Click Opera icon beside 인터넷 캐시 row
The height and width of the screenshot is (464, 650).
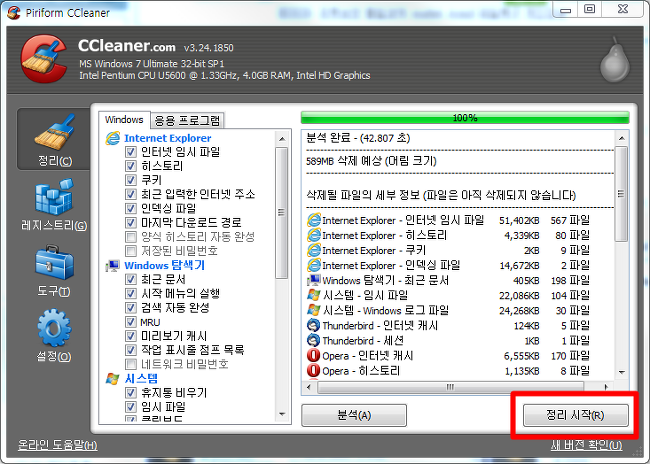coord(314,355)
